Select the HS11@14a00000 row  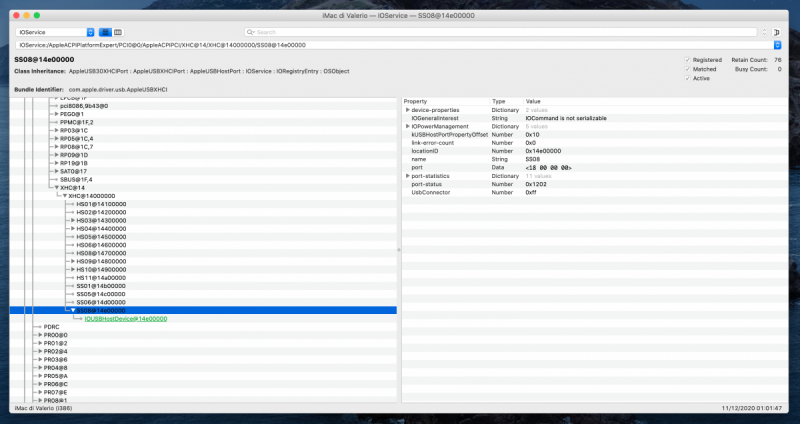click(203, 278)
